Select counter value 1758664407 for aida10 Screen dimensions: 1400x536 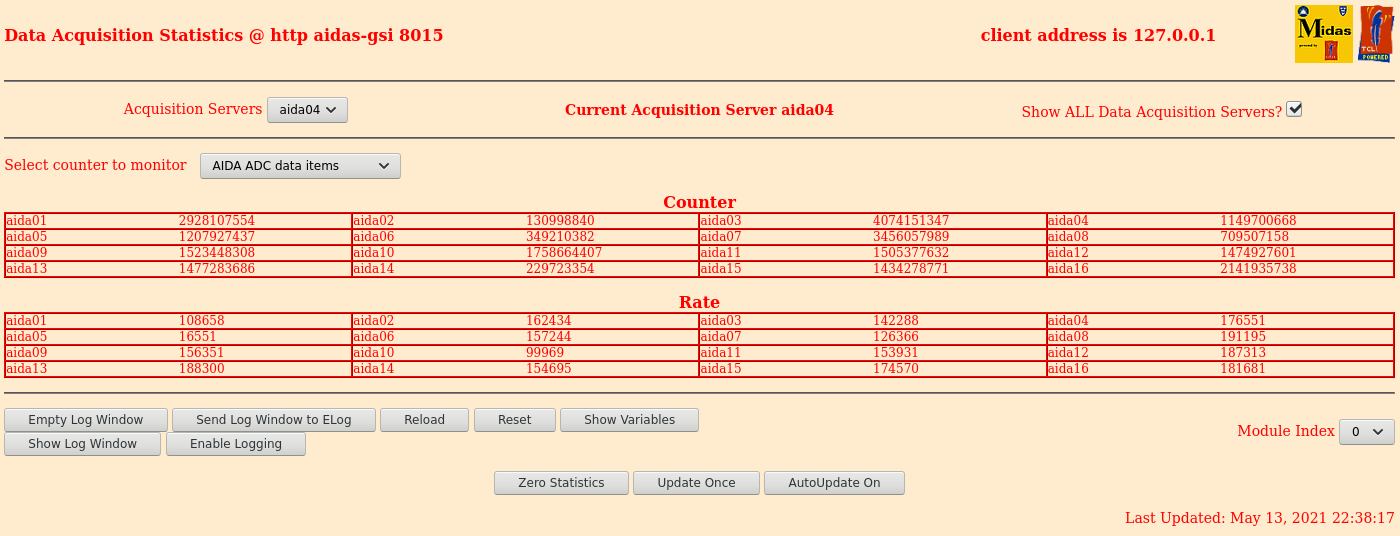pyautogui.click(x=564, y=253)
